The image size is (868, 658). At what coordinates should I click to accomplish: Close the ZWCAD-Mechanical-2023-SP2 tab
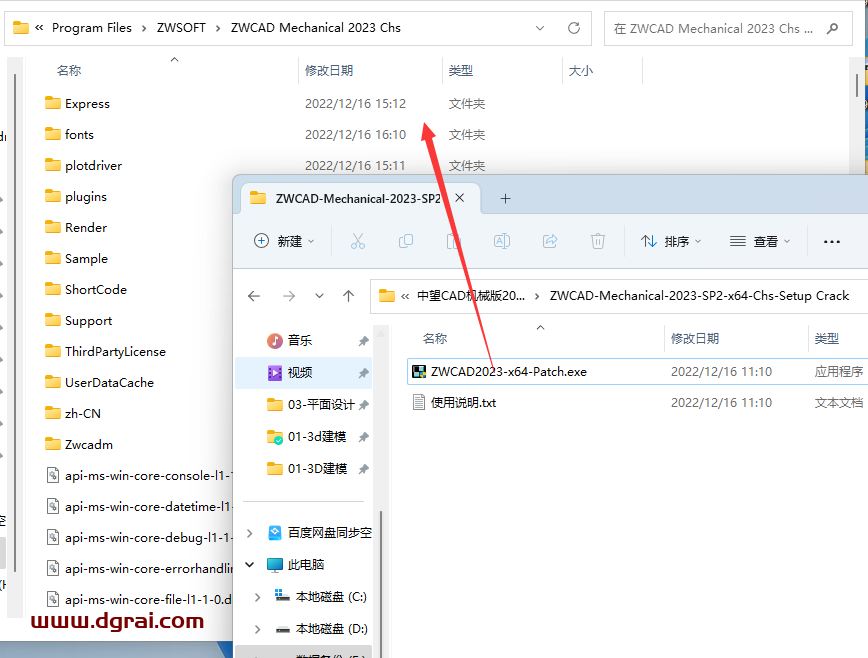pyautogui.click(x=459, y=198)
